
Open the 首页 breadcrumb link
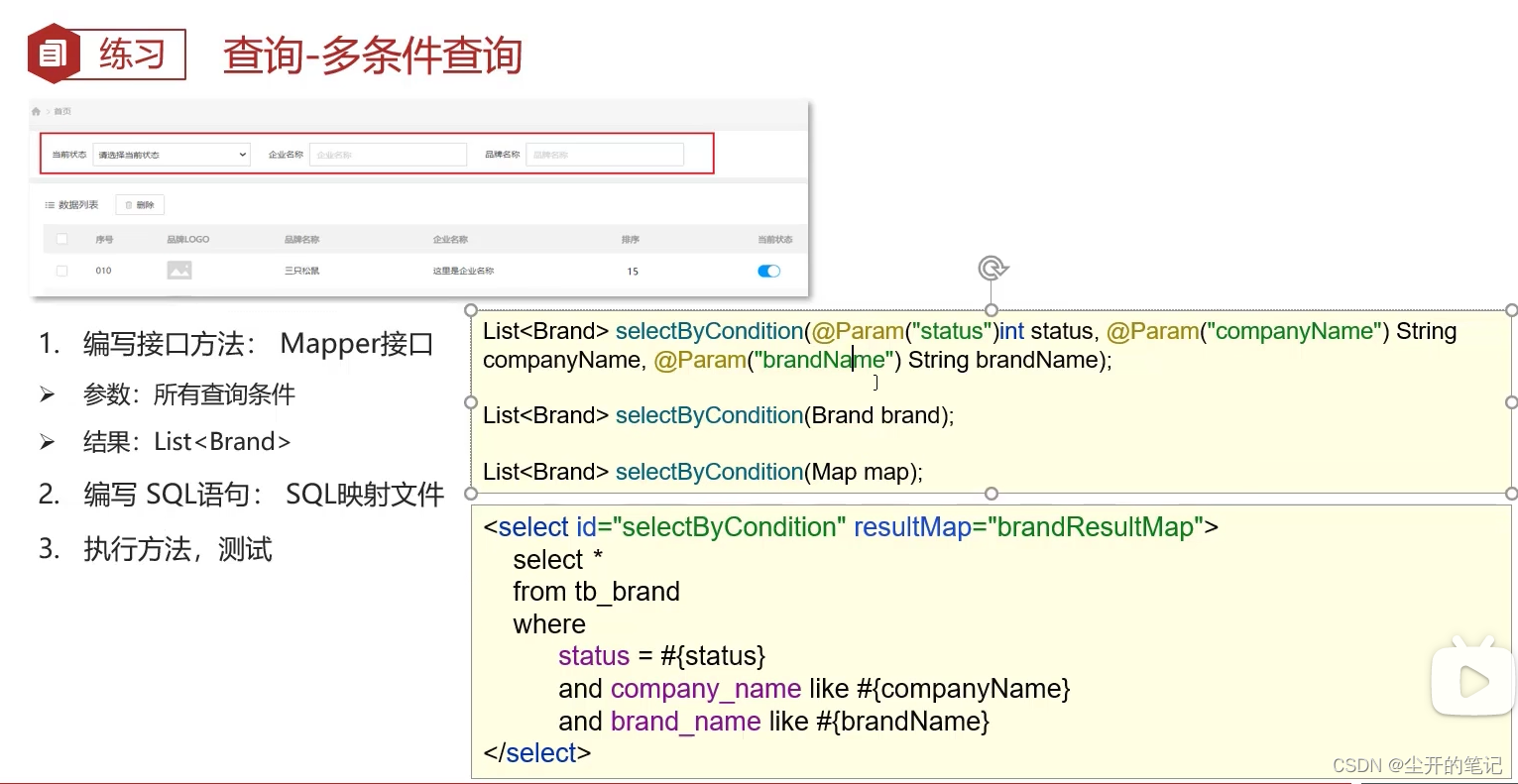click(x=62, y=112)
